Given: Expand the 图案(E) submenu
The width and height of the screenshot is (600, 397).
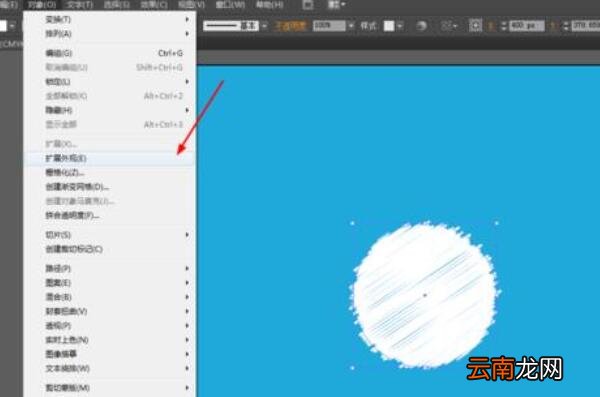Looking at the screenshot, I should 110,283.
